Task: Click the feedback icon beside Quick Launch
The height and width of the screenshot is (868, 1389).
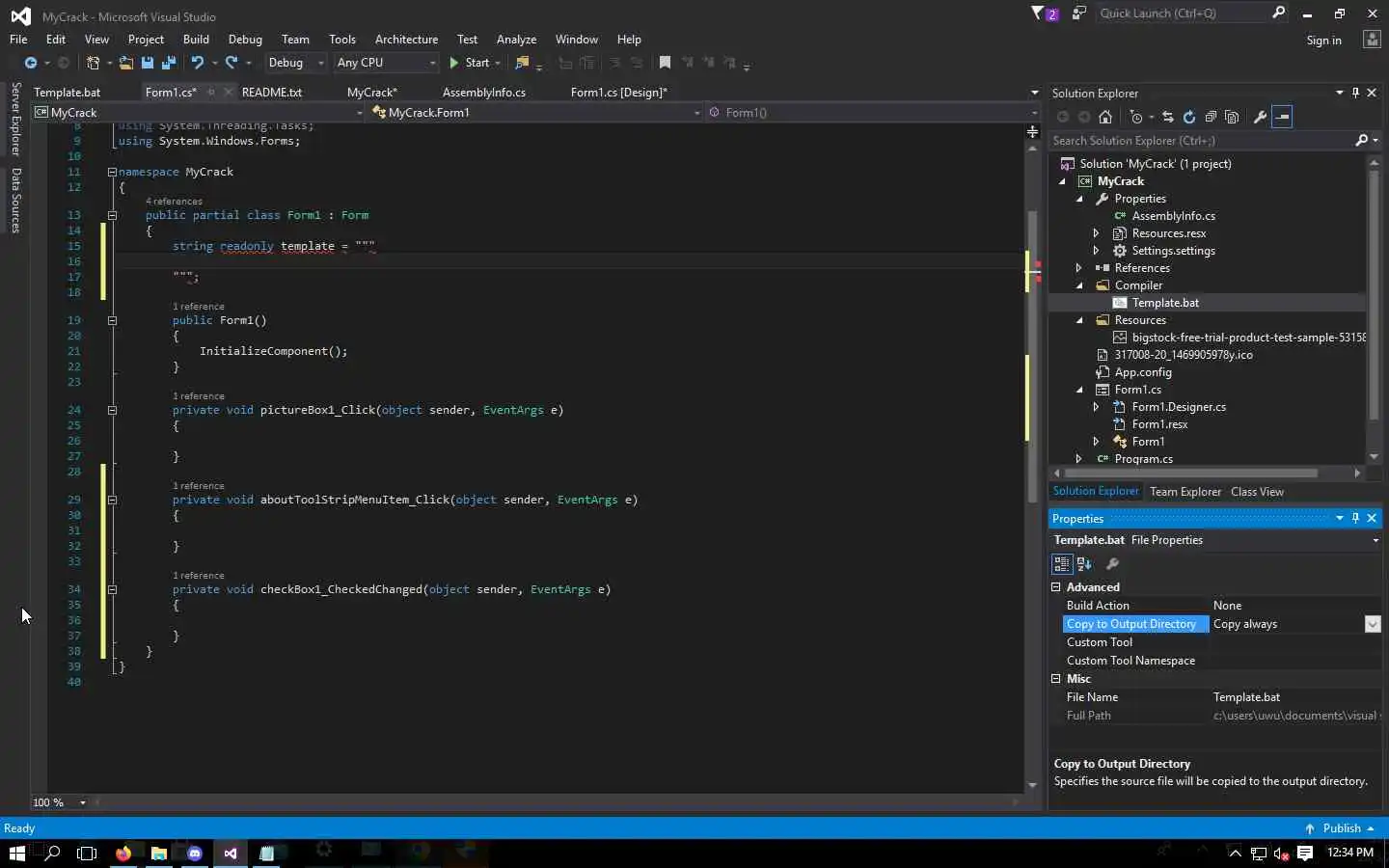Action: (1079, 14)
